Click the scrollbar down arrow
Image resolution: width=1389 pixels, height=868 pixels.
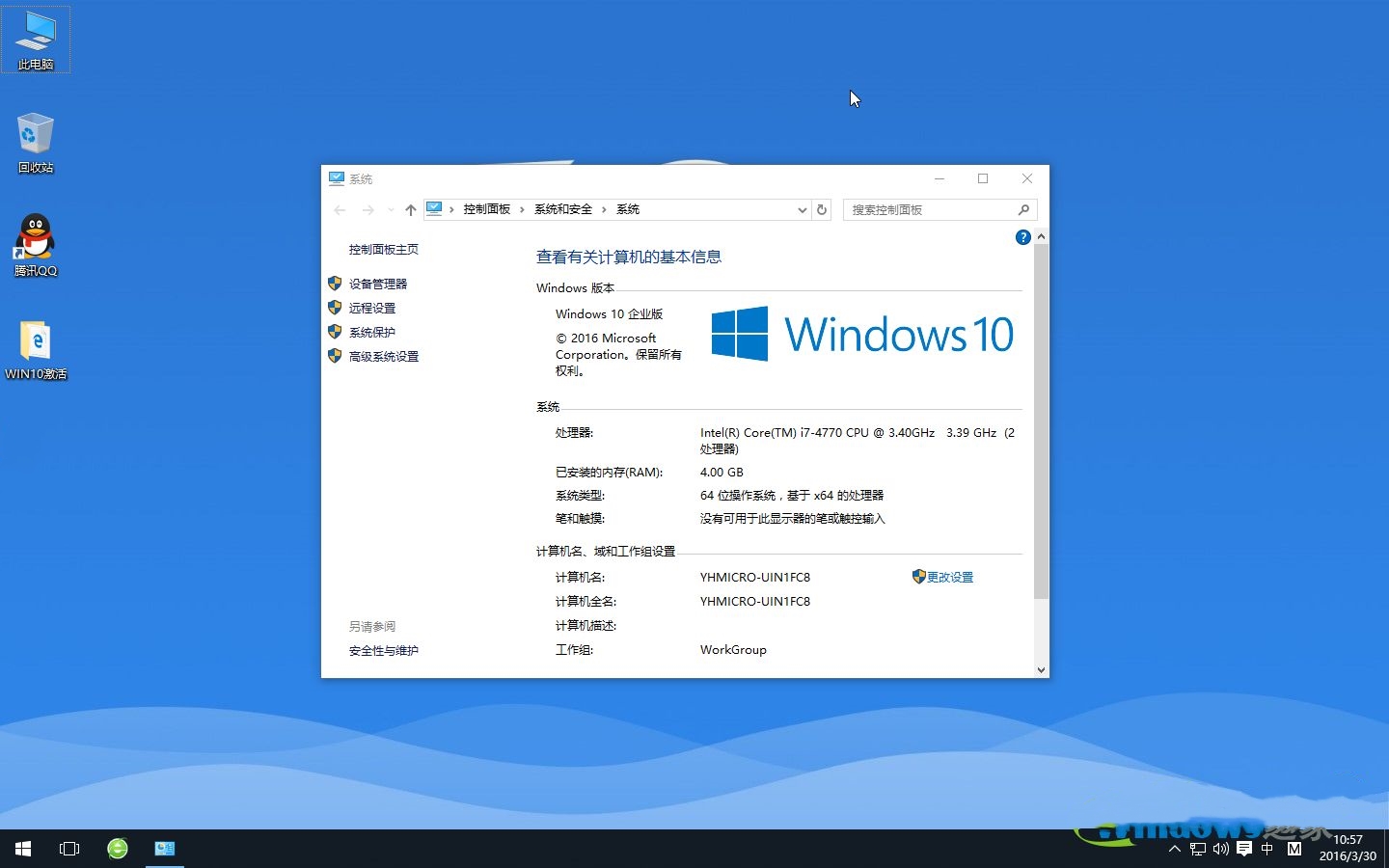coord(1041,669)
